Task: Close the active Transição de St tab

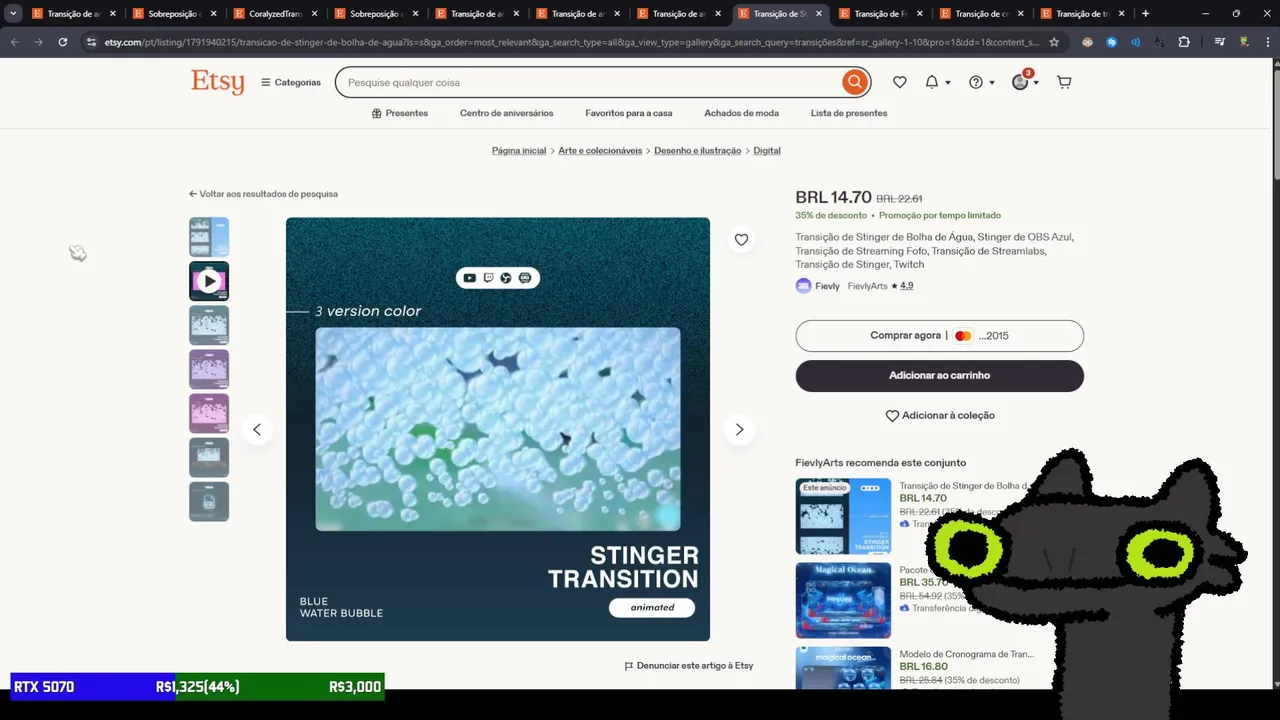Action: click(x=819, y=14)
